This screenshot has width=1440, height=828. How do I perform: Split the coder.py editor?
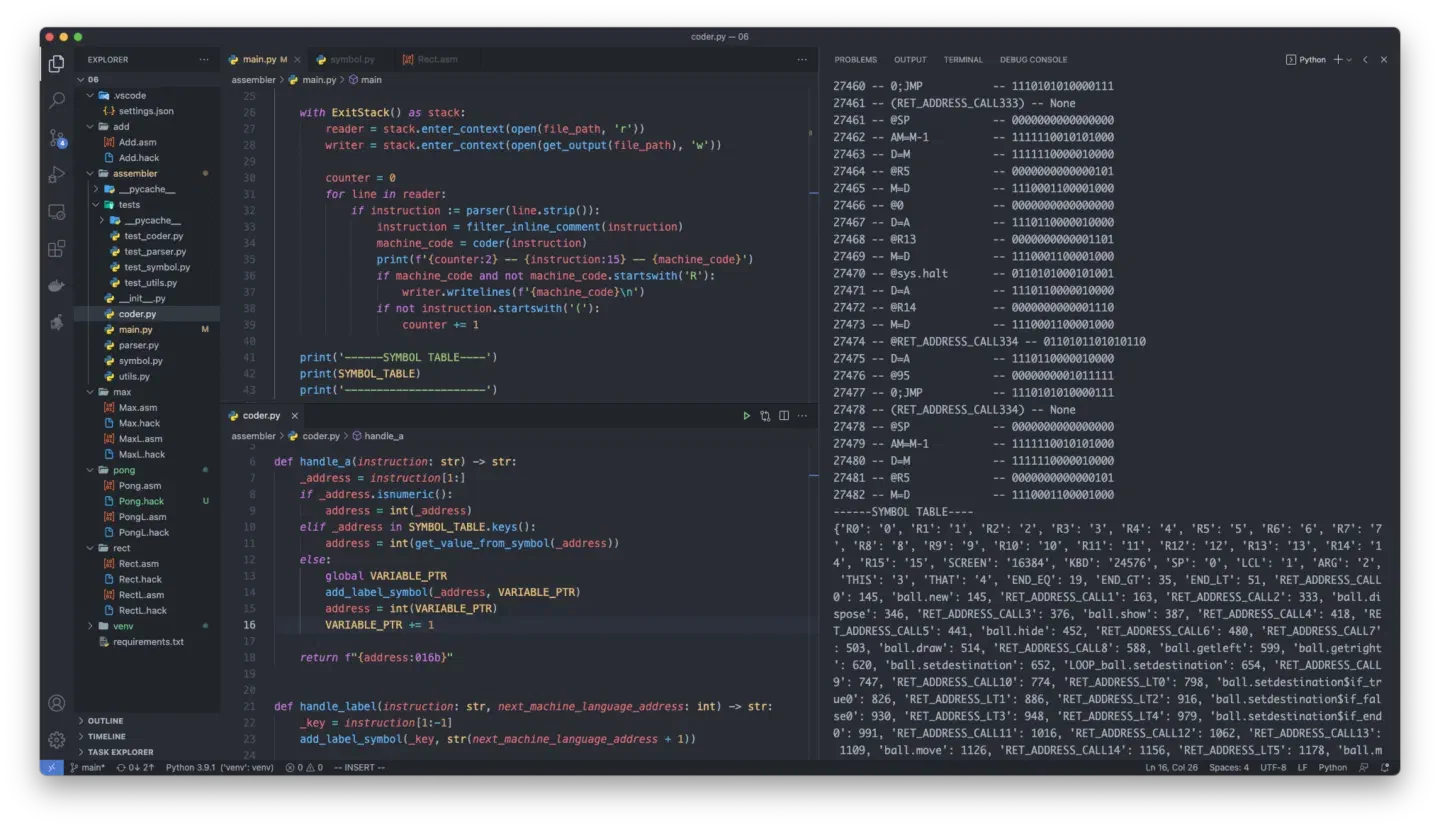point(784,416)
